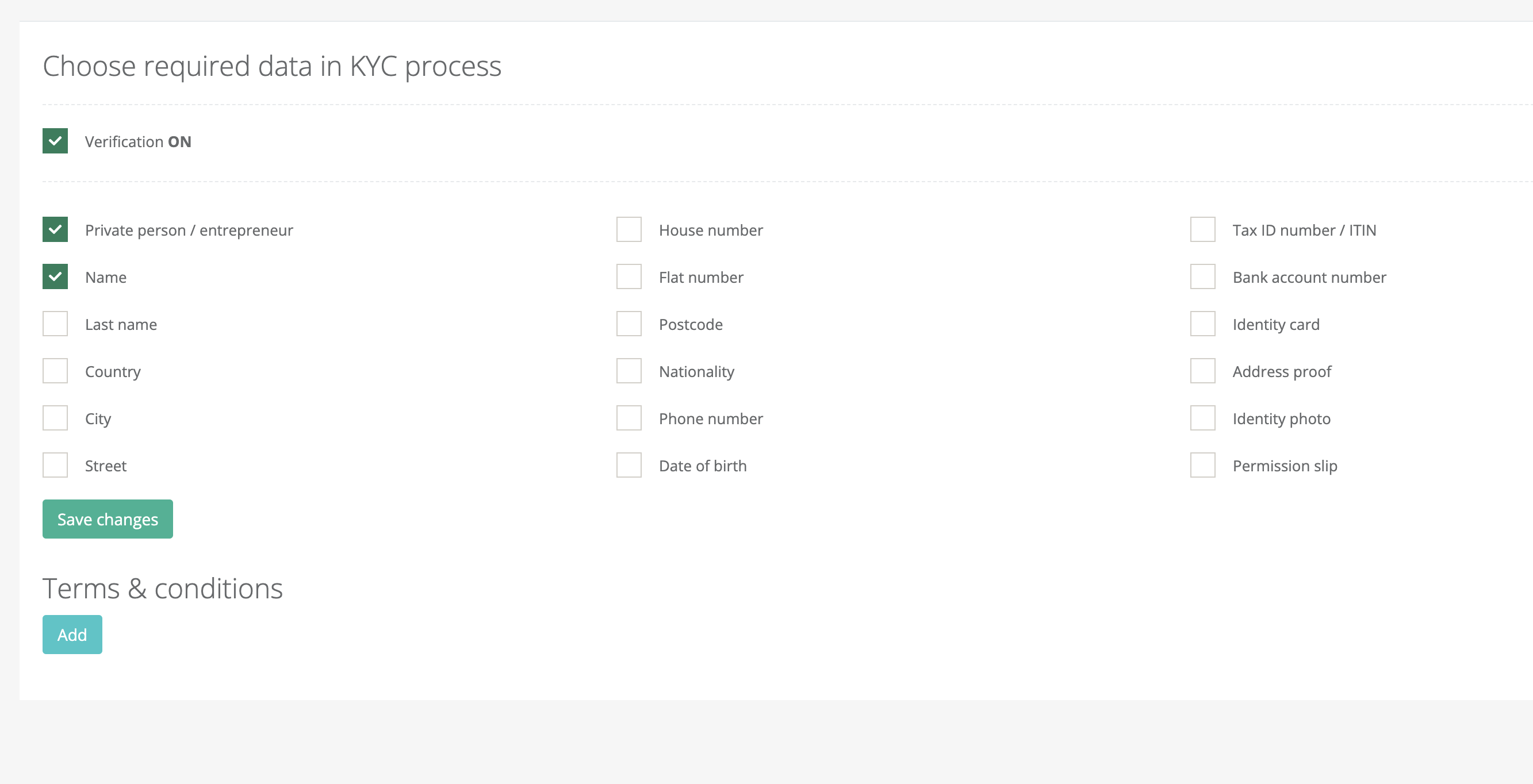Enable the Last name checkbox
1533x784 pixels.
pos(55,324)
